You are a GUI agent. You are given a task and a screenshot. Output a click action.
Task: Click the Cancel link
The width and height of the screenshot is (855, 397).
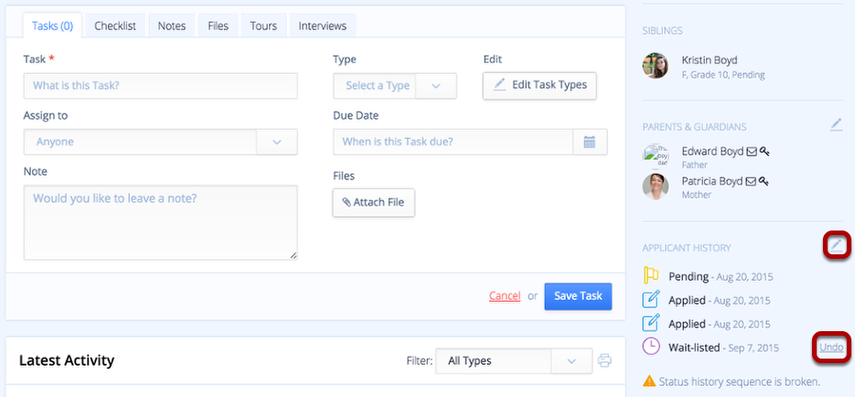pos(504,296)
